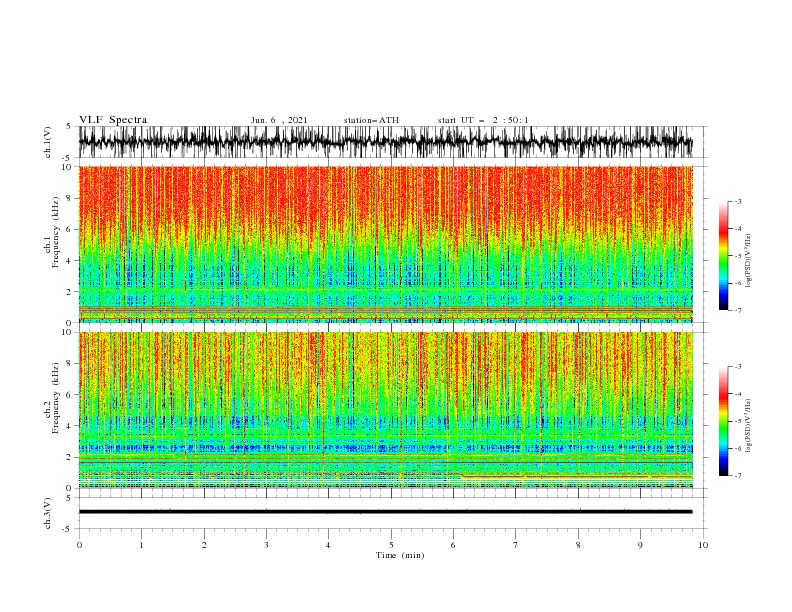792x612 pixels.
Task: Click time axis tick label "7"
Action: coord(516,545)
